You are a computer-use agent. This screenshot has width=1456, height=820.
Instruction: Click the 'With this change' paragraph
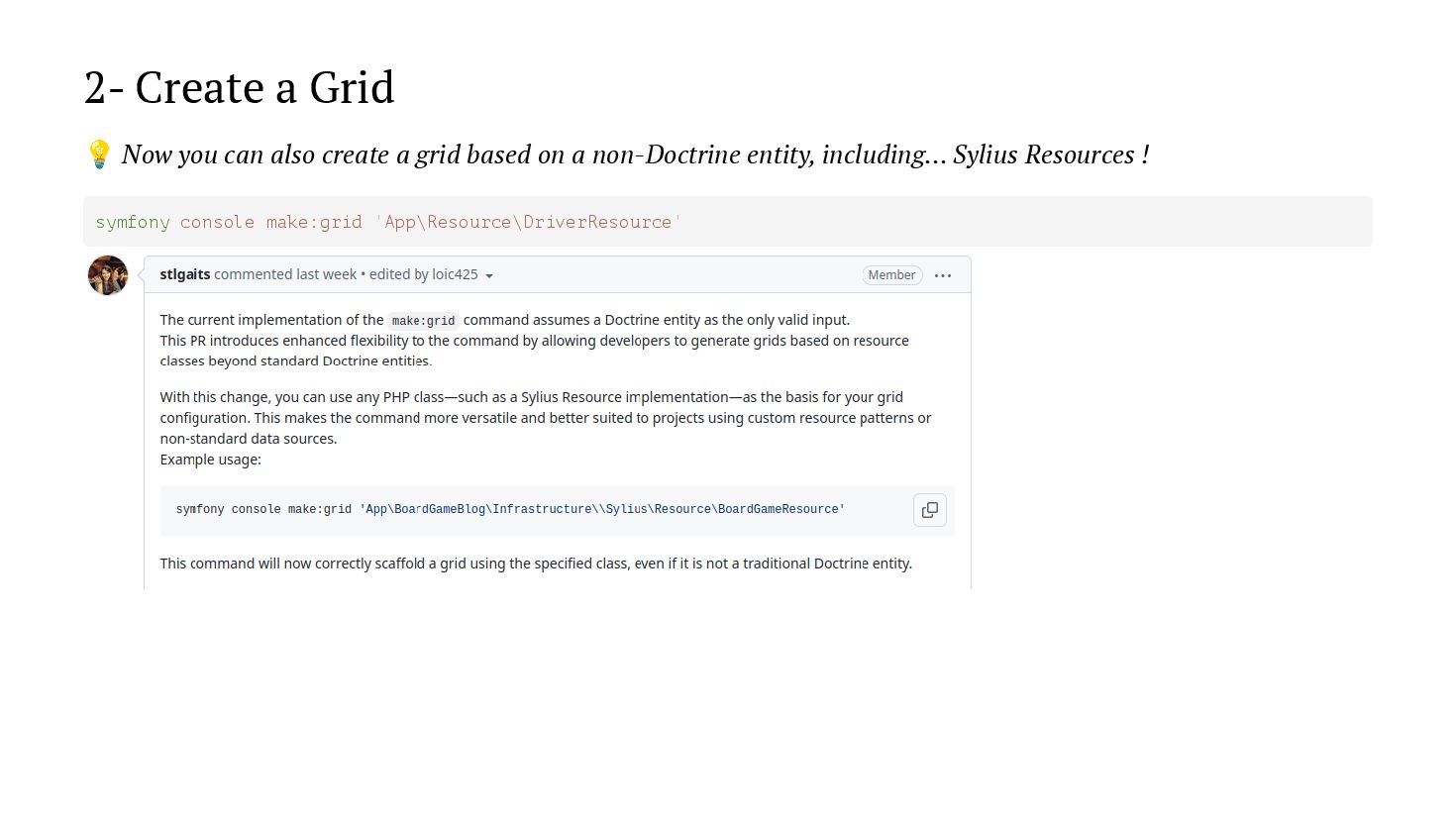546,418
